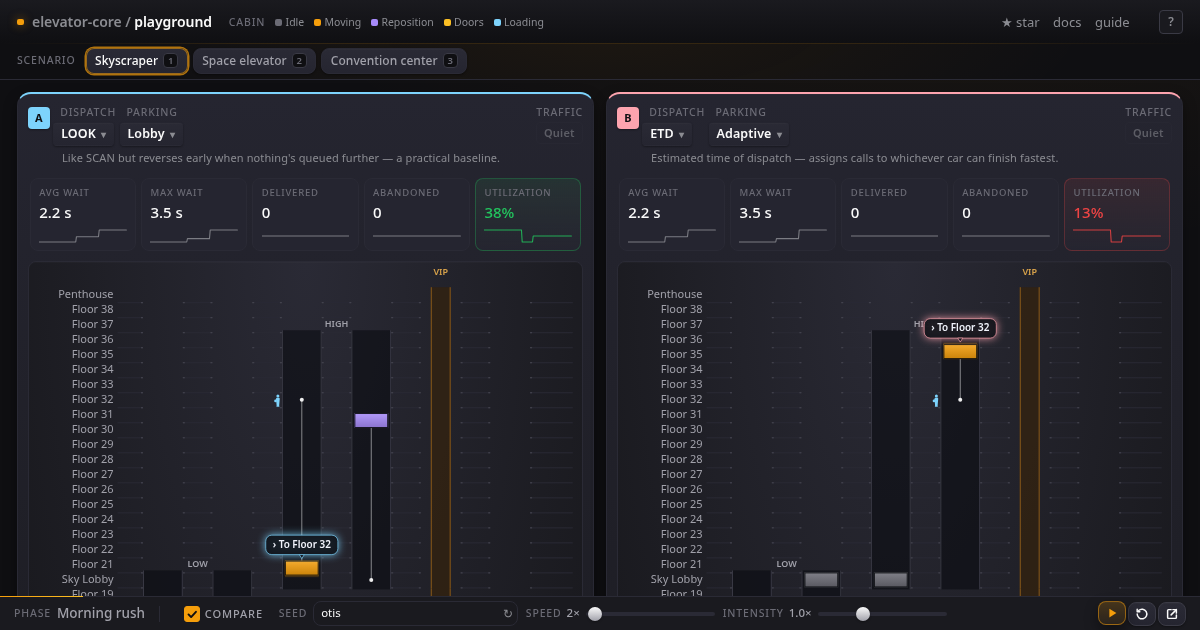The height and width of the screenshot is (630, 1200).
Task: Select the orange moving cabin in pane A
Action: point(301,568)
